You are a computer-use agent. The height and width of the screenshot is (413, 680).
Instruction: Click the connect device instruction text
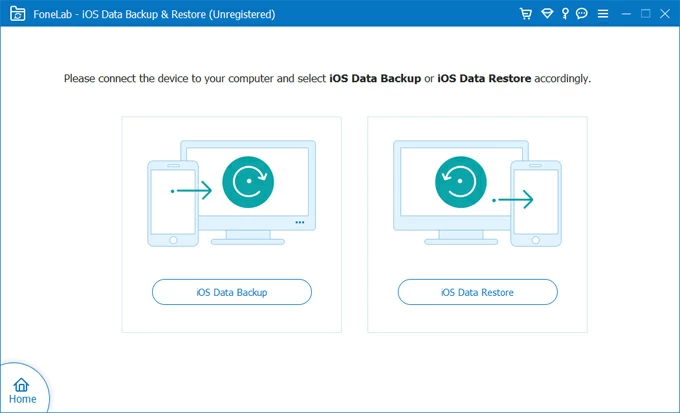[327, 78]
